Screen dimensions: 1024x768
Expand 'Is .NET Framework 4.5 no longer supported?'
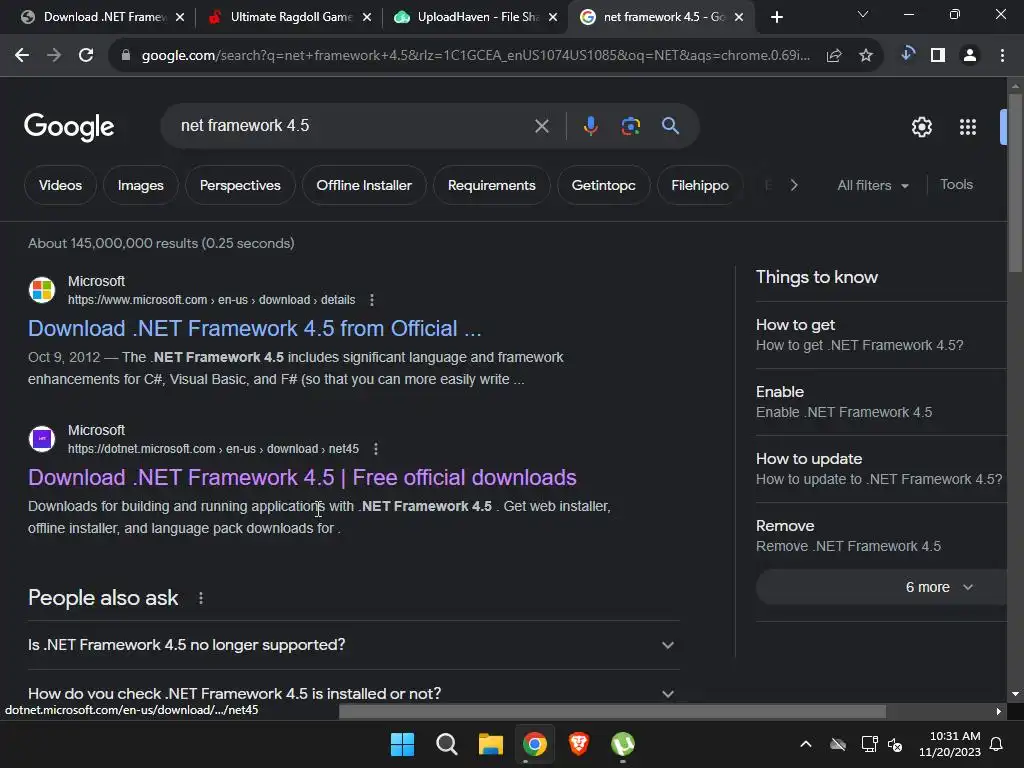pyautogui.click(x=353, y=645)
